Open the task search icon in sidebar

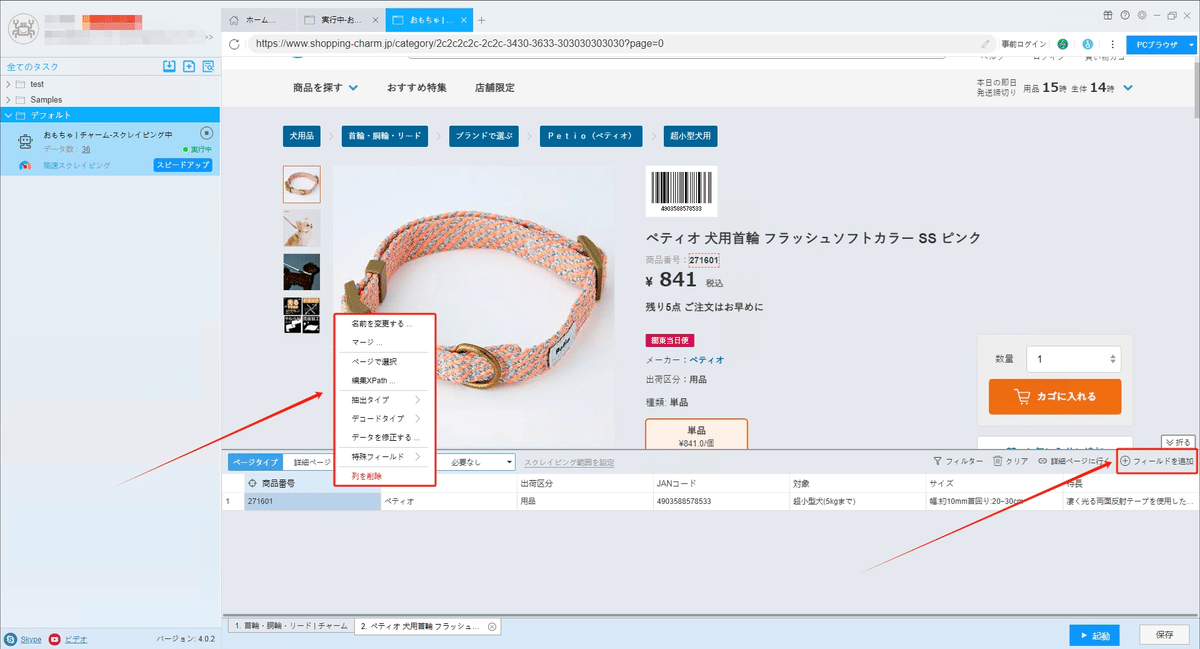pyautogui.click(x=208, y=66)
